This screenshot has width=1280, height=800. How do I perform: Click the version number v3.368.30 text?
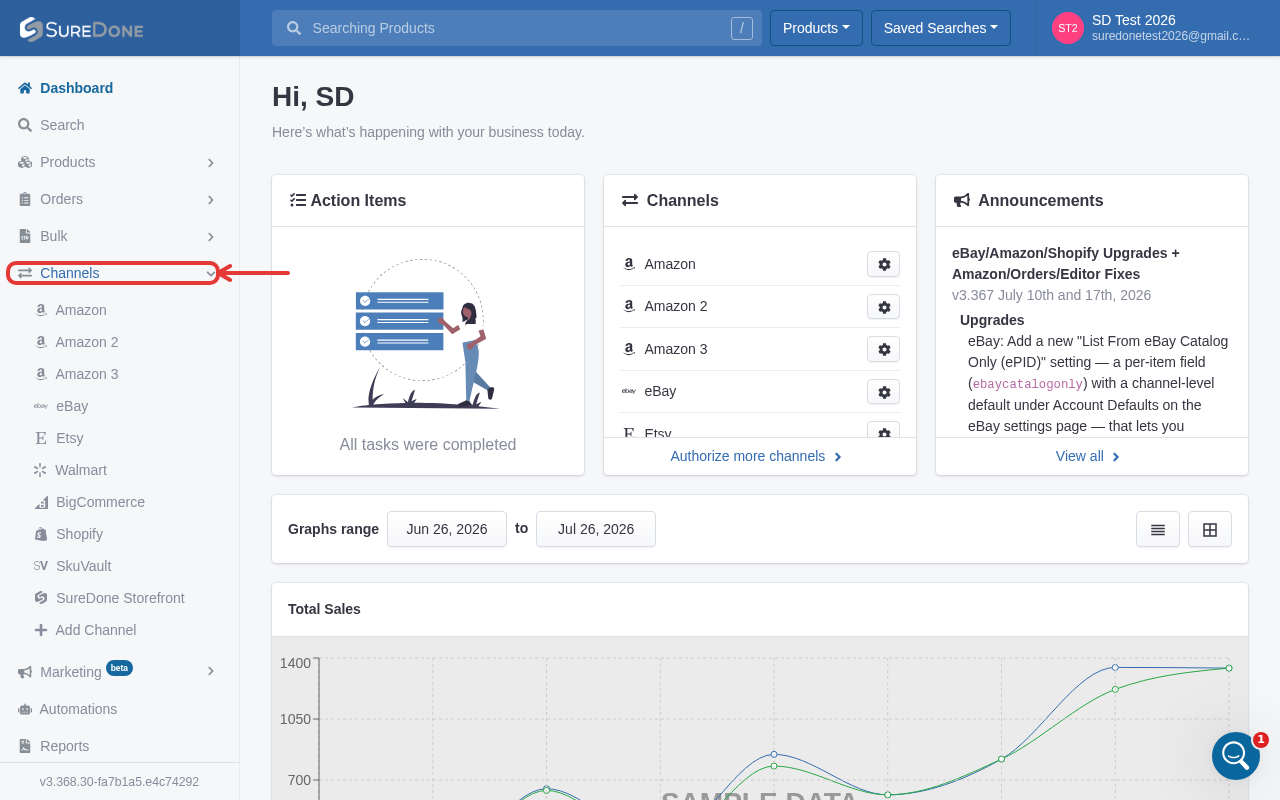click(119, 782)
